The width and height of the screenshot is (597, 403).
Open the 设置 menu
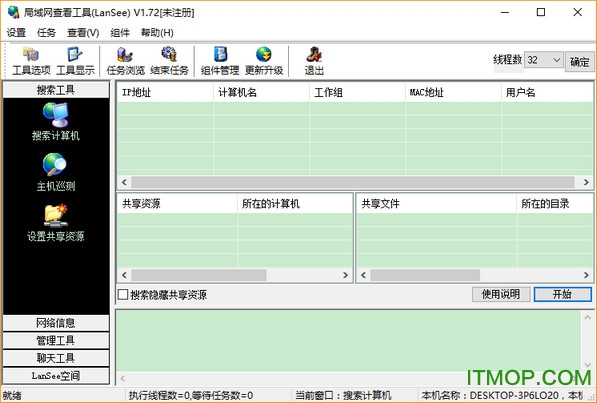click(x=16, y=33)
